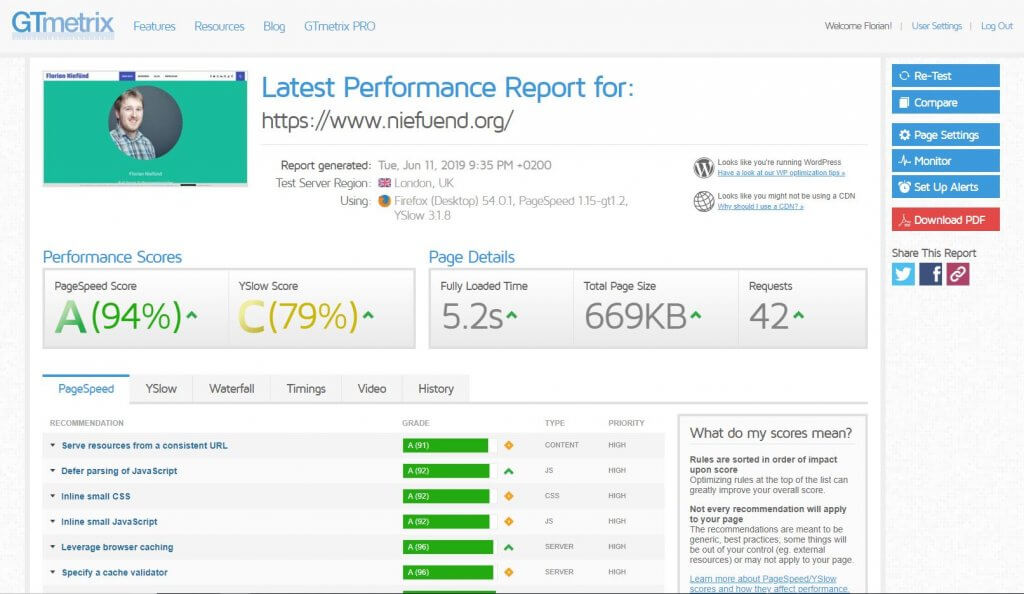The width and height of the screenshot is (1024, 594).
Task: Click the RECOMMENDATION column header
Action: point(86,423)
